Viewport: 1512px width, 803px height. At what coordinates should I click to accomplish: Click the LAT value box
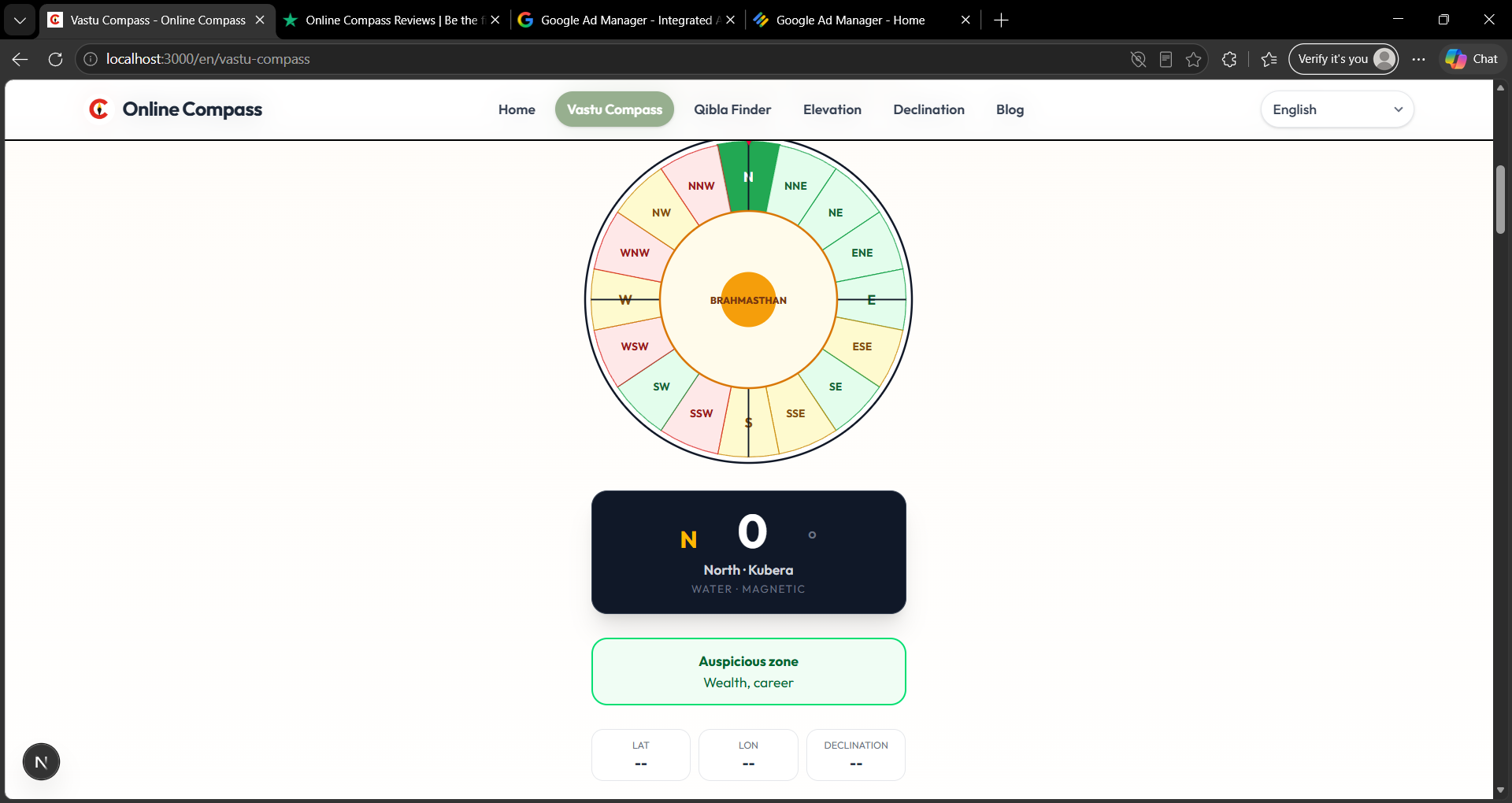641,755
